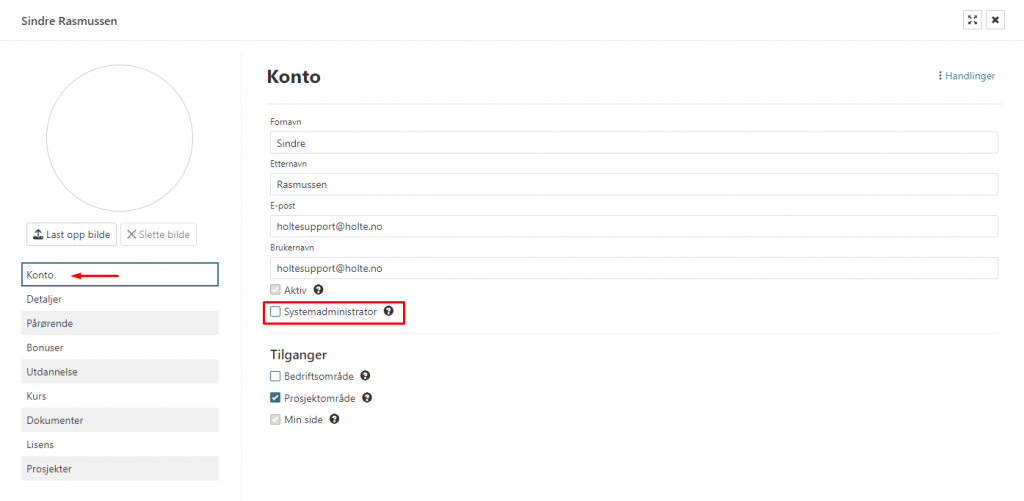Click help icon beside Min side
Image resolution: width=1024 pixels, height=501 pixels.
coord(334,419)
